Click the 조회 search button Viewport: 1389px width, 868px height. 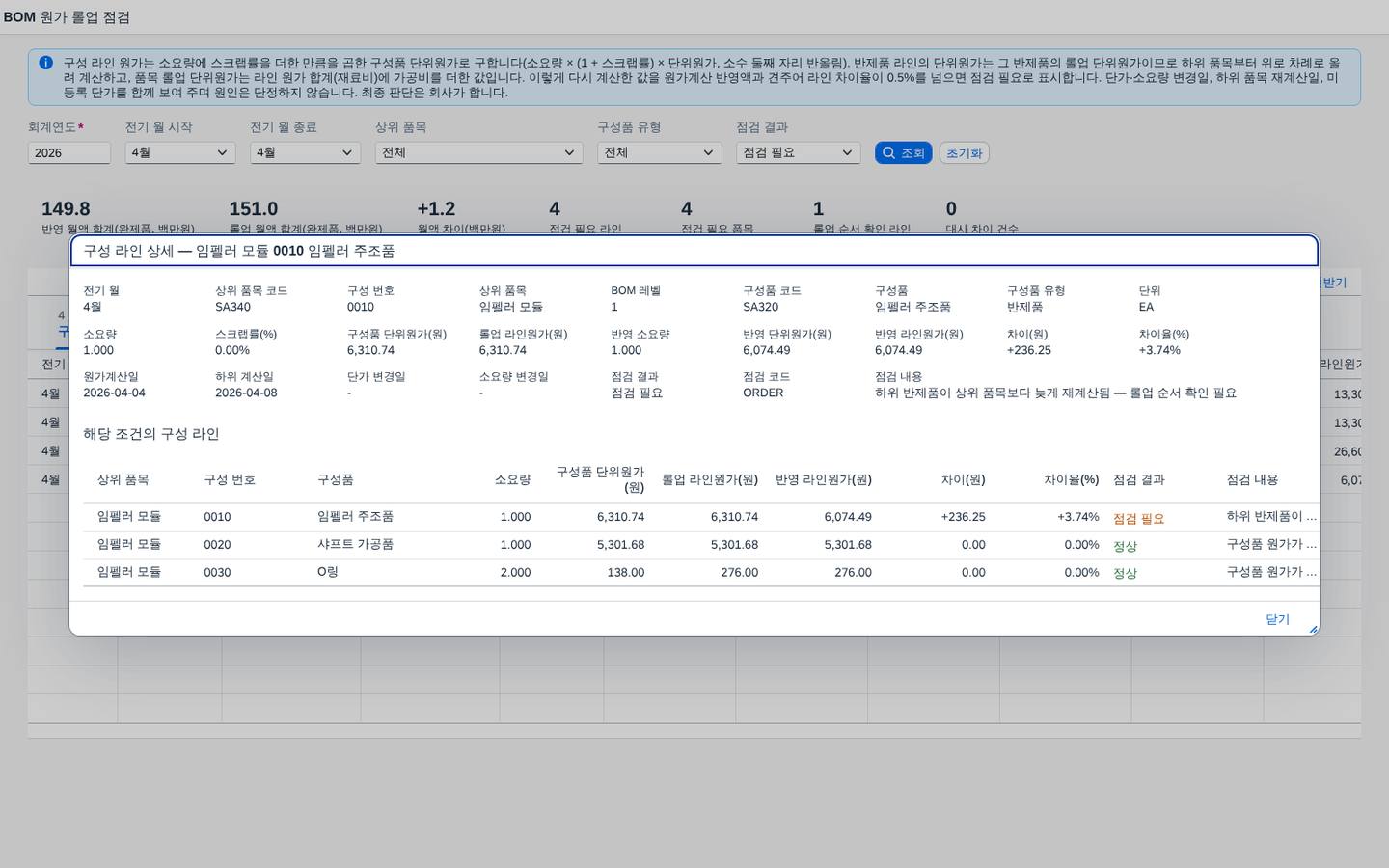tap(903, 153)
